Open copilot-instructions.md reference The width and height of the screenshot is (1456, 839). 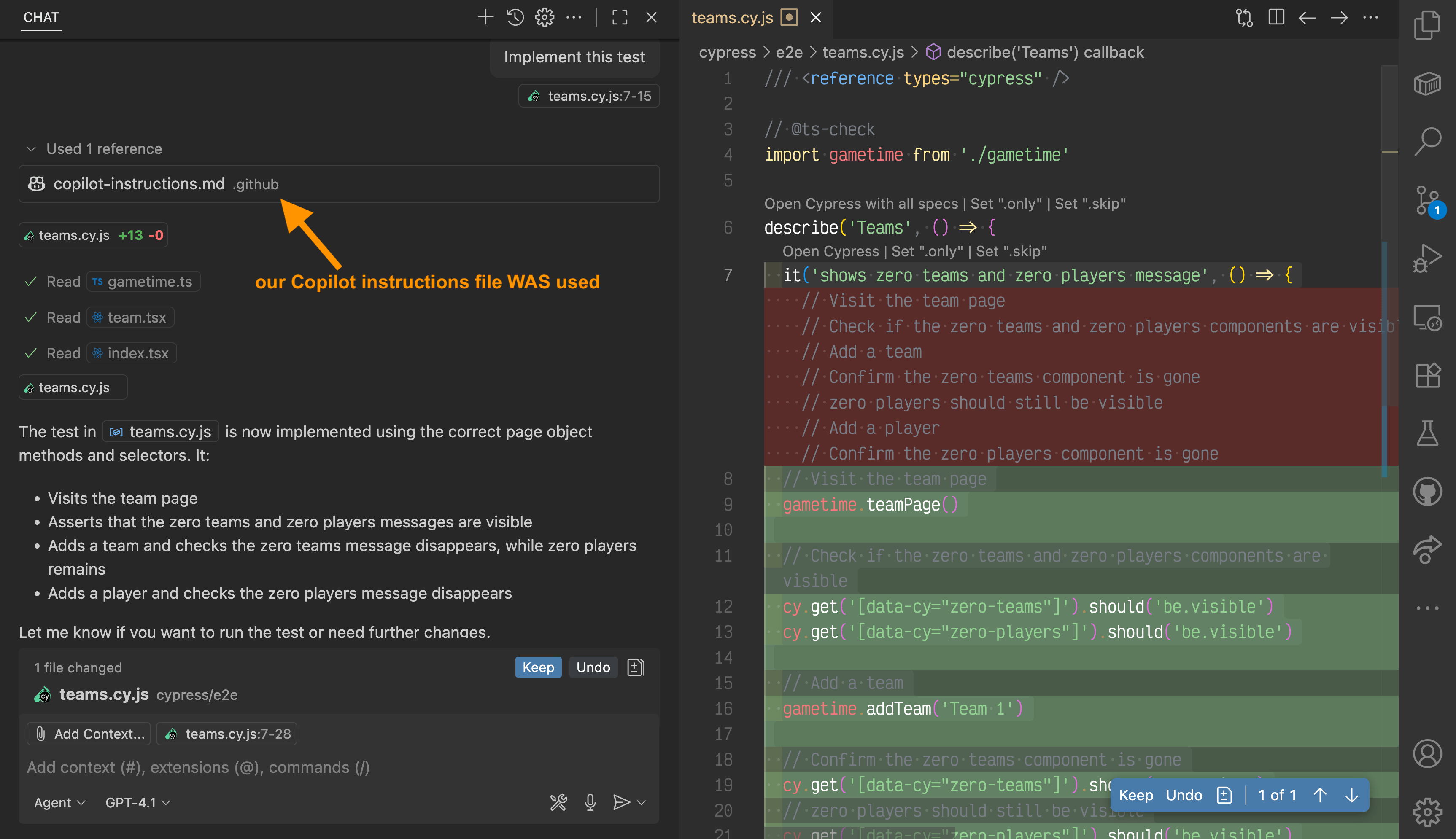[339, 184]
